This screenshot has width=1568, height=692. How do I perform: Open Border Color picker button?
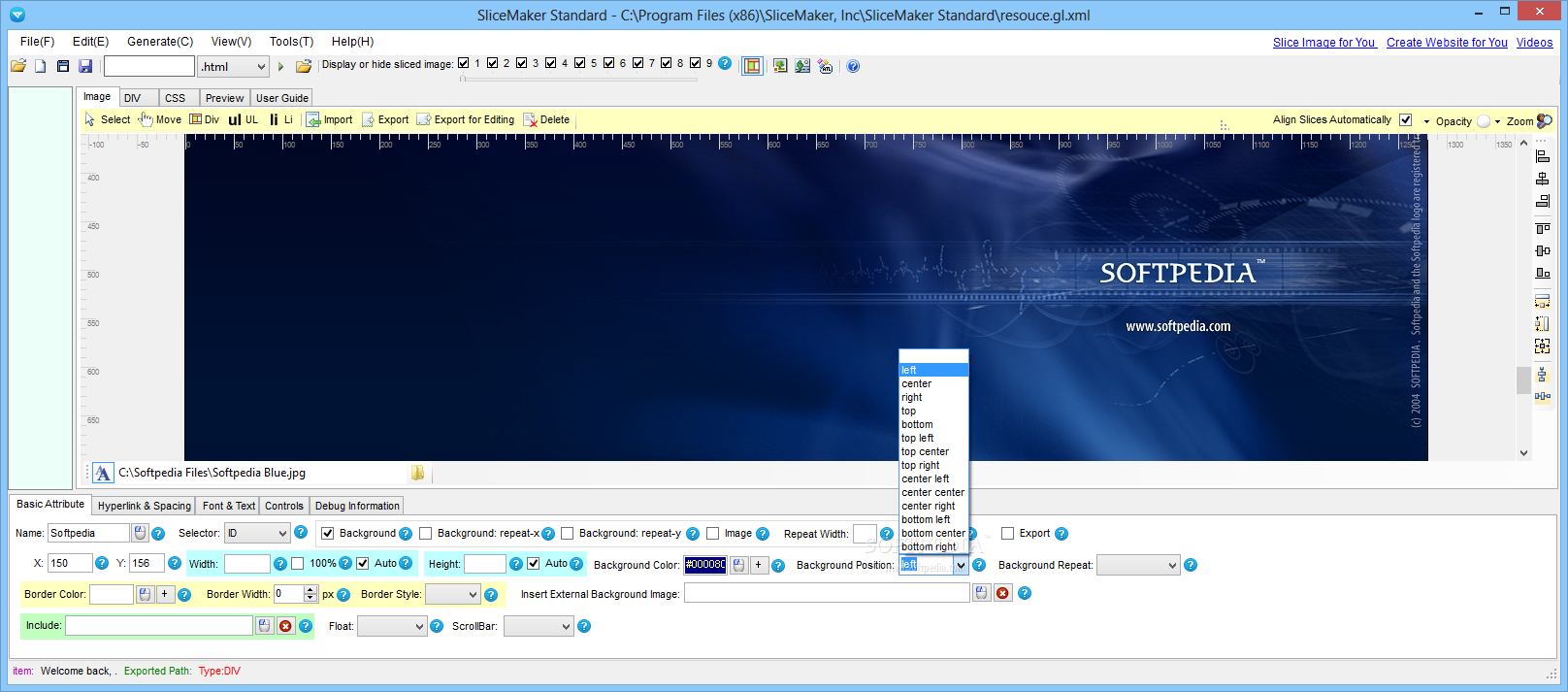point(145,594)
